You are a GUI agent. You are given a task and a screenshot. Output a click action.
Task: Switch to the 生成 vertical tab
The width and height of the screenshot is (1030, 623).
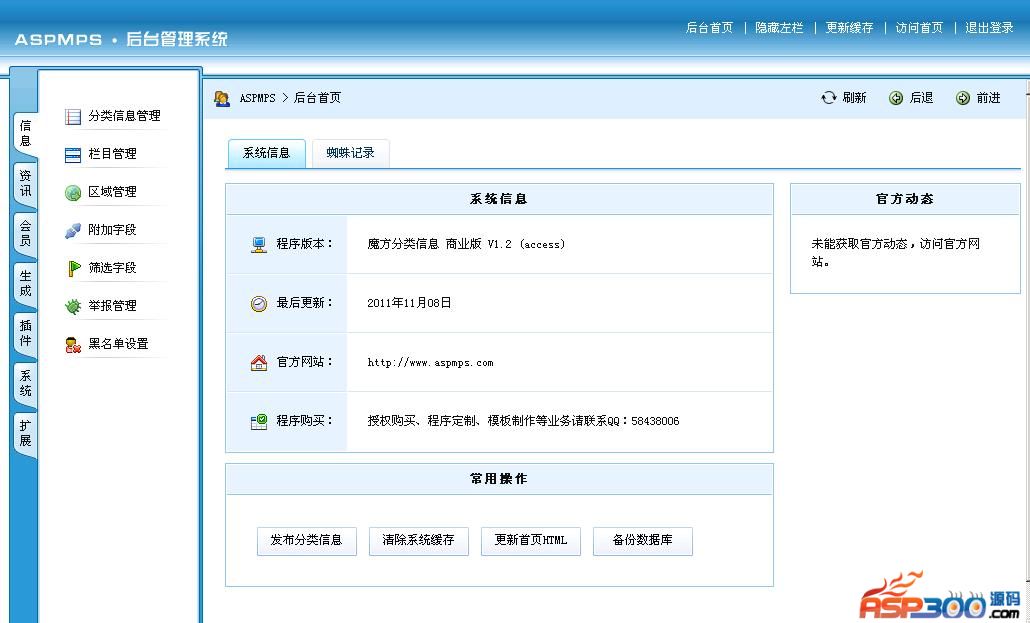25,283
